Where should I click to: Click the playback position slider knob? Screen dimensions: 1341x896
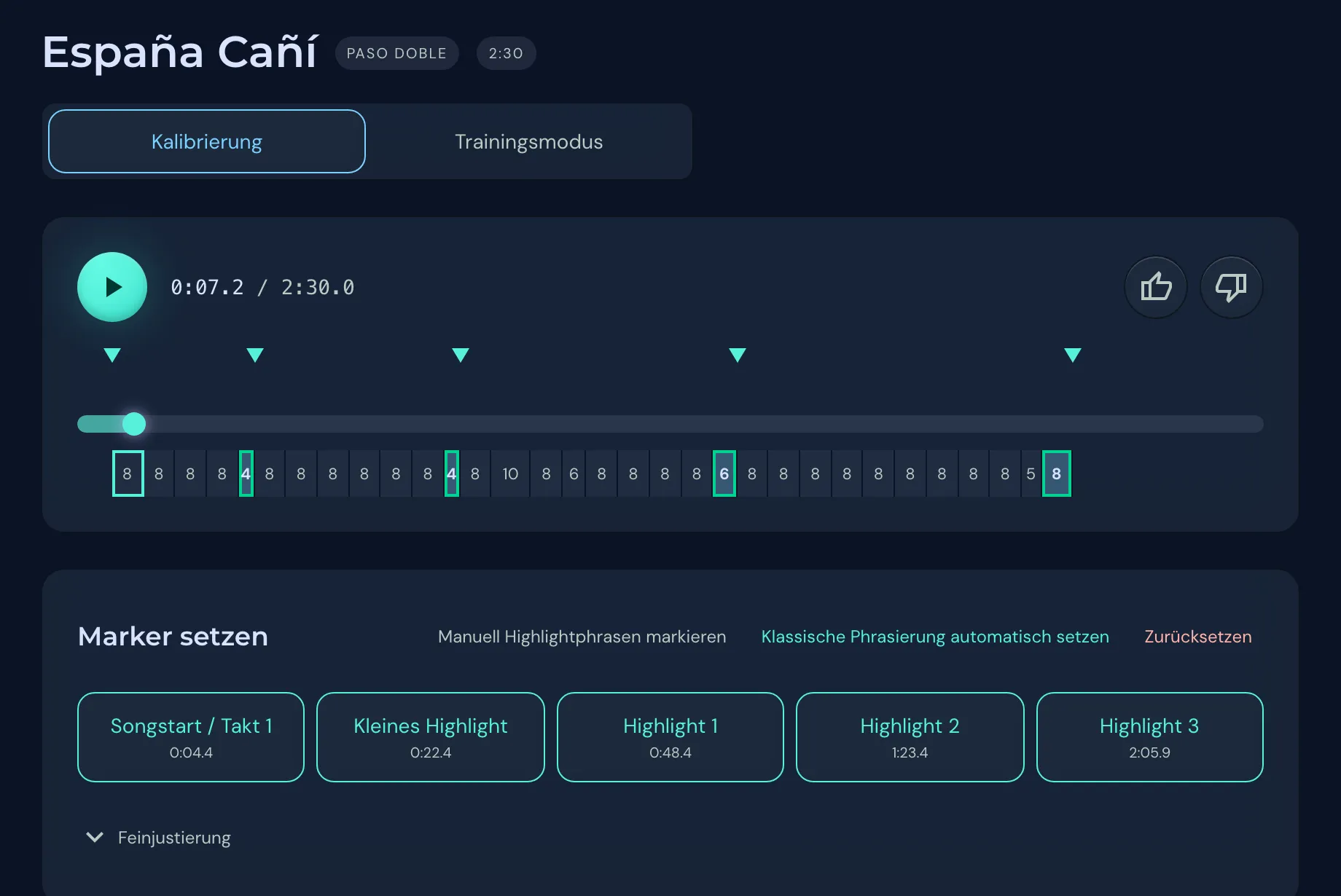(x=134, y=424)
